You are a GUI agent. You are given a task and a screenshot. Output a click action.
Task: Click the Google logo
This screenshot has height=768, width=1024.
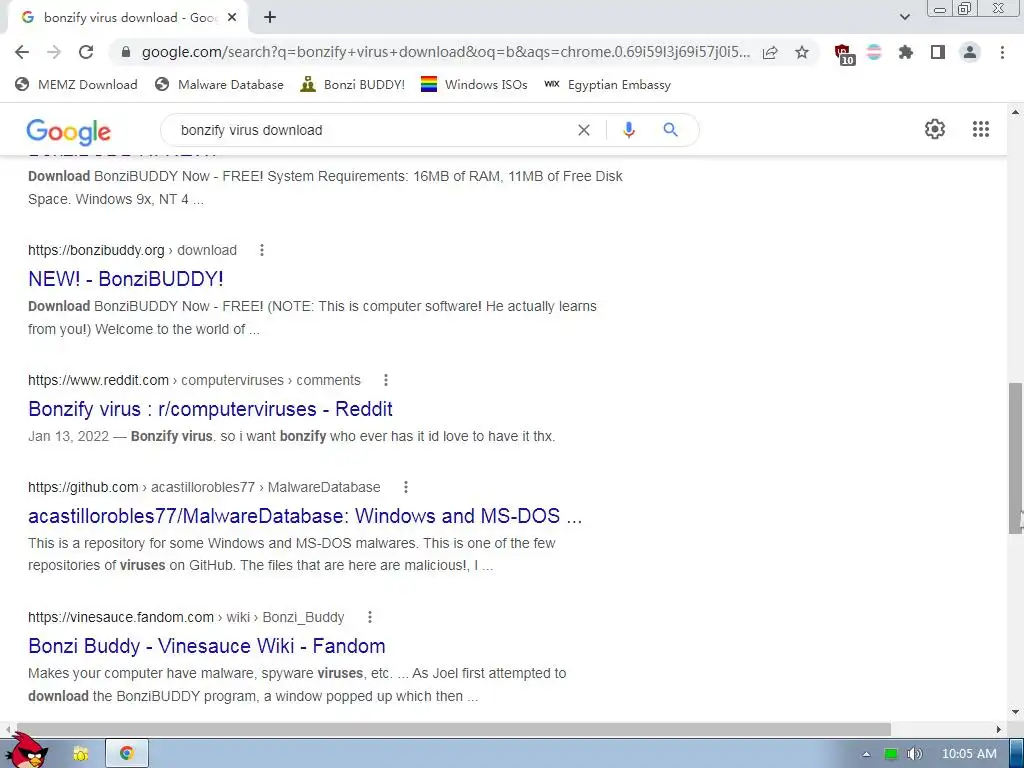click(x=69, y=131)
